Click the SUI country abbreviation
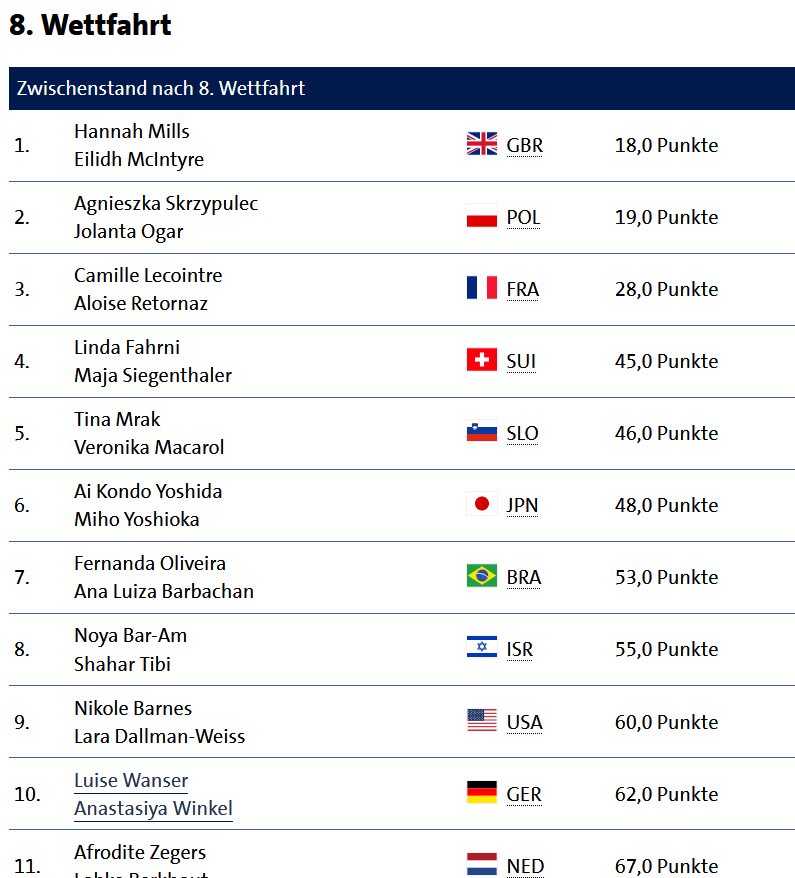 click(521, 362)
